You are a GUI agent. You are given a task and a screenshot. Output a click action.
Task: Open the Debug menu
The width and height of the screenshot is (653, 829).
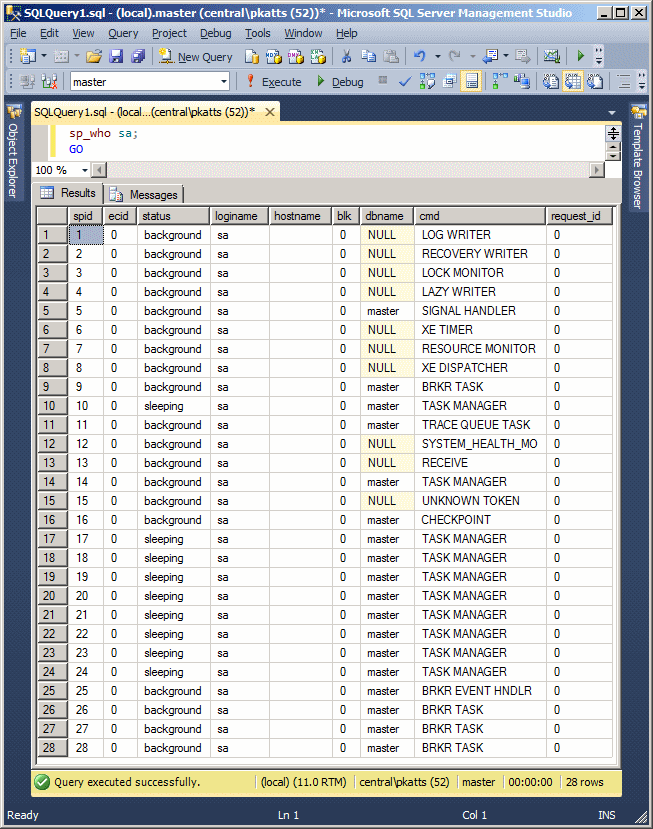pos(215,33)
